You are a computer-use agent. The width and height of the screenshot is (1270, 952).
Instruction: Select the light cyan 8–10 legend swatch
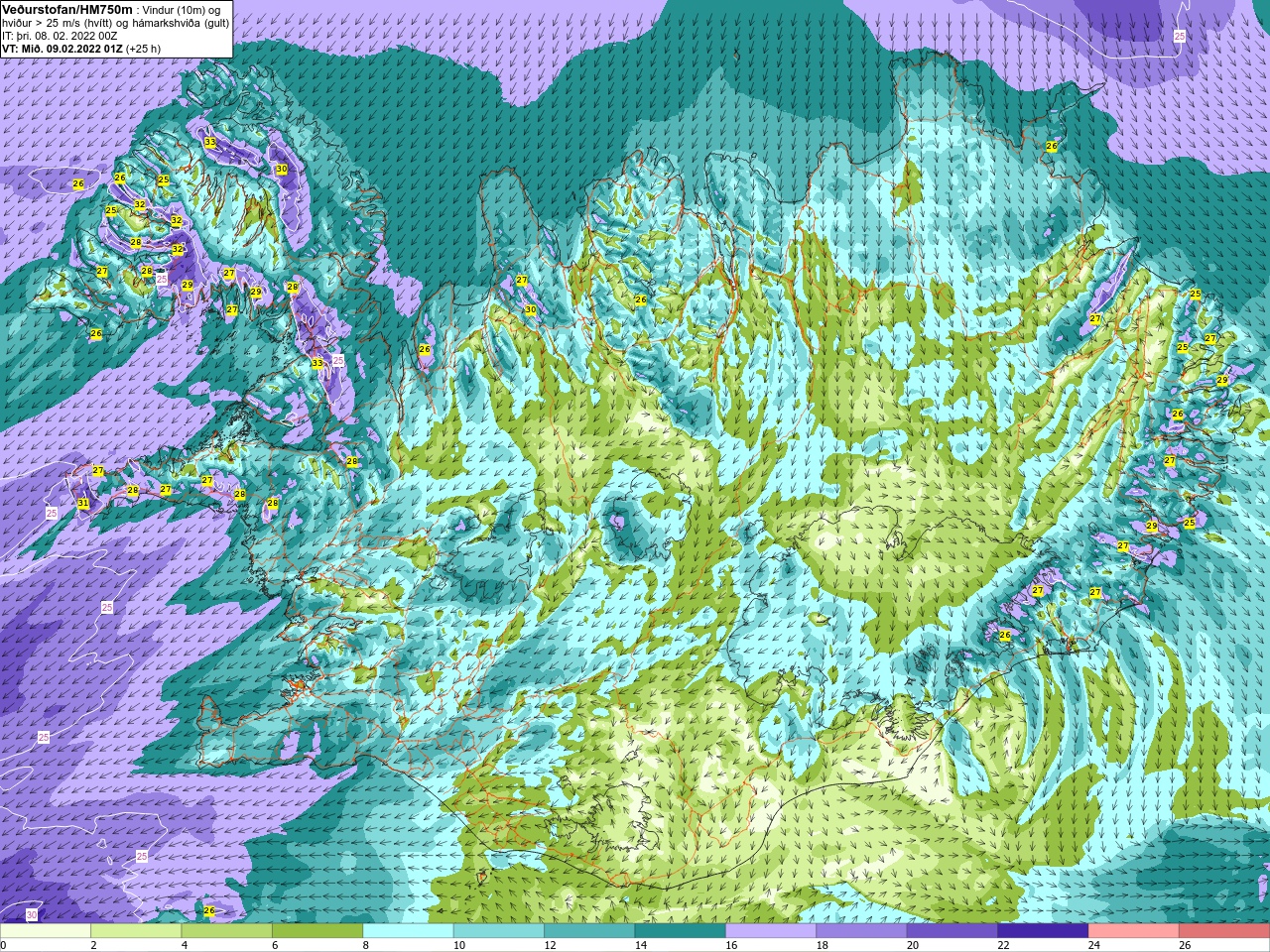pyautogui.click(x=409, y=931)
